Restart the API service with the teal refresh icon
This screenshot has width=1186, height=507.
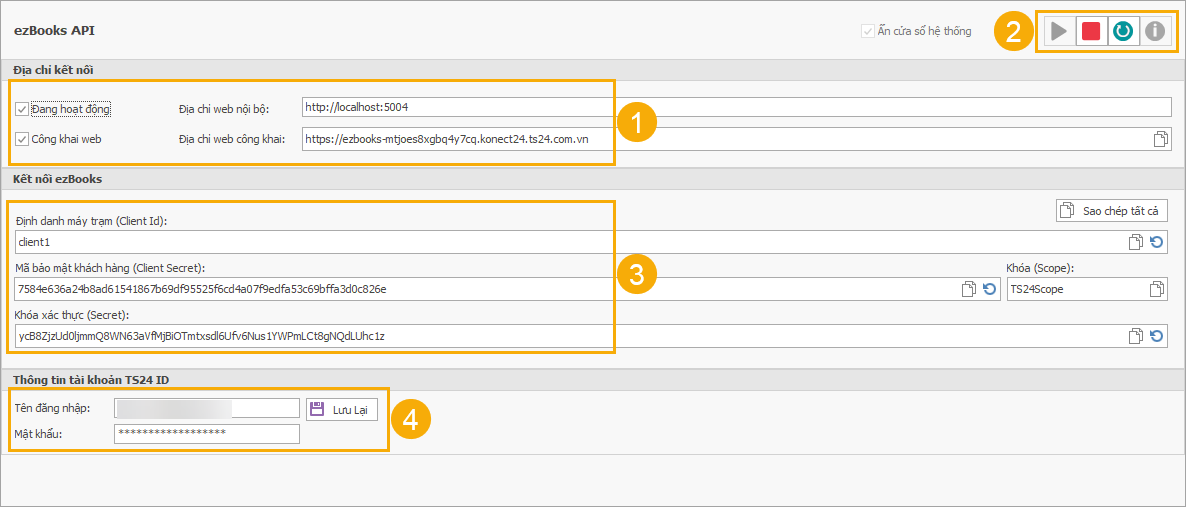(1122, 32)
